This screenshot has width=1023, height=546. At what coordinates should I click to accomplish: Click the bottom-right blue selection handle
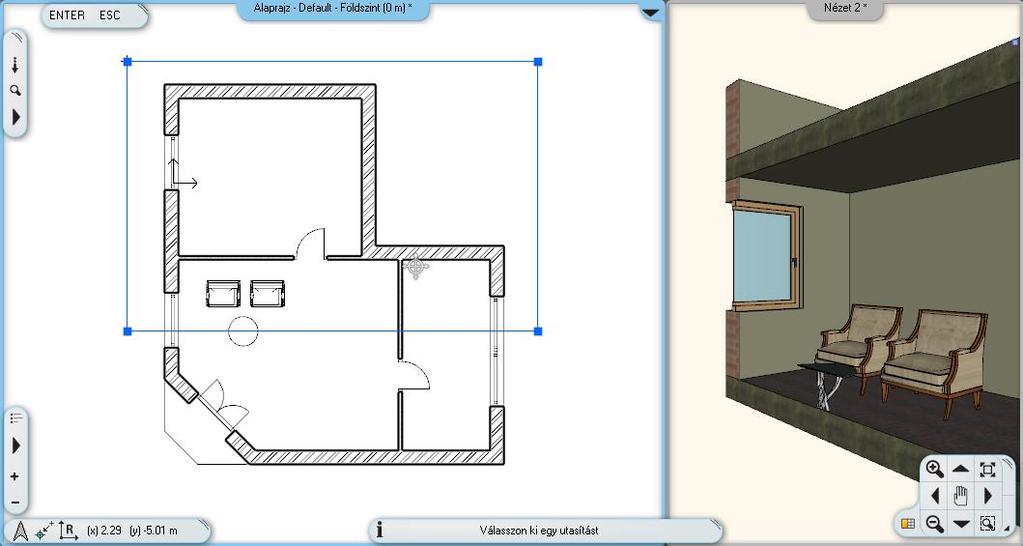coord(538,331)
